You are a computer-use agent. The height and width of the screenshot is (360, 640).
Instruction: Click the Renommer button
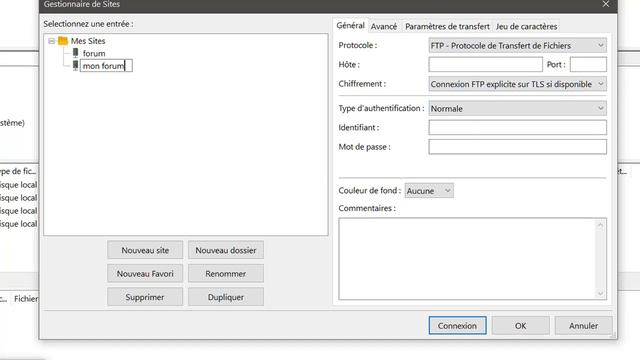coord(226,273)
